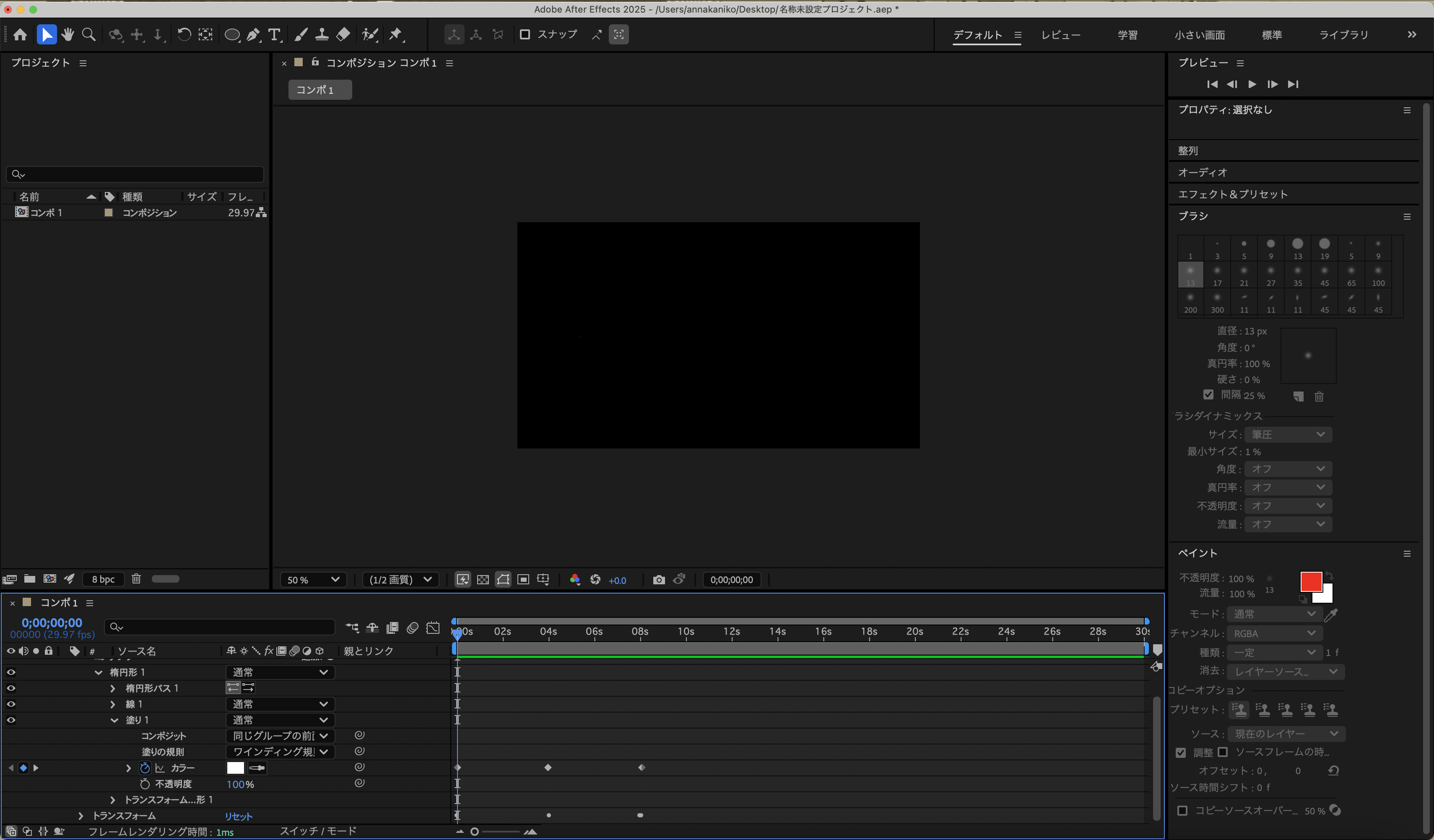Screen dimensions: 1434x840
Task: Switch to the 小さい画面 workspace
Action: pos(1200,35)
